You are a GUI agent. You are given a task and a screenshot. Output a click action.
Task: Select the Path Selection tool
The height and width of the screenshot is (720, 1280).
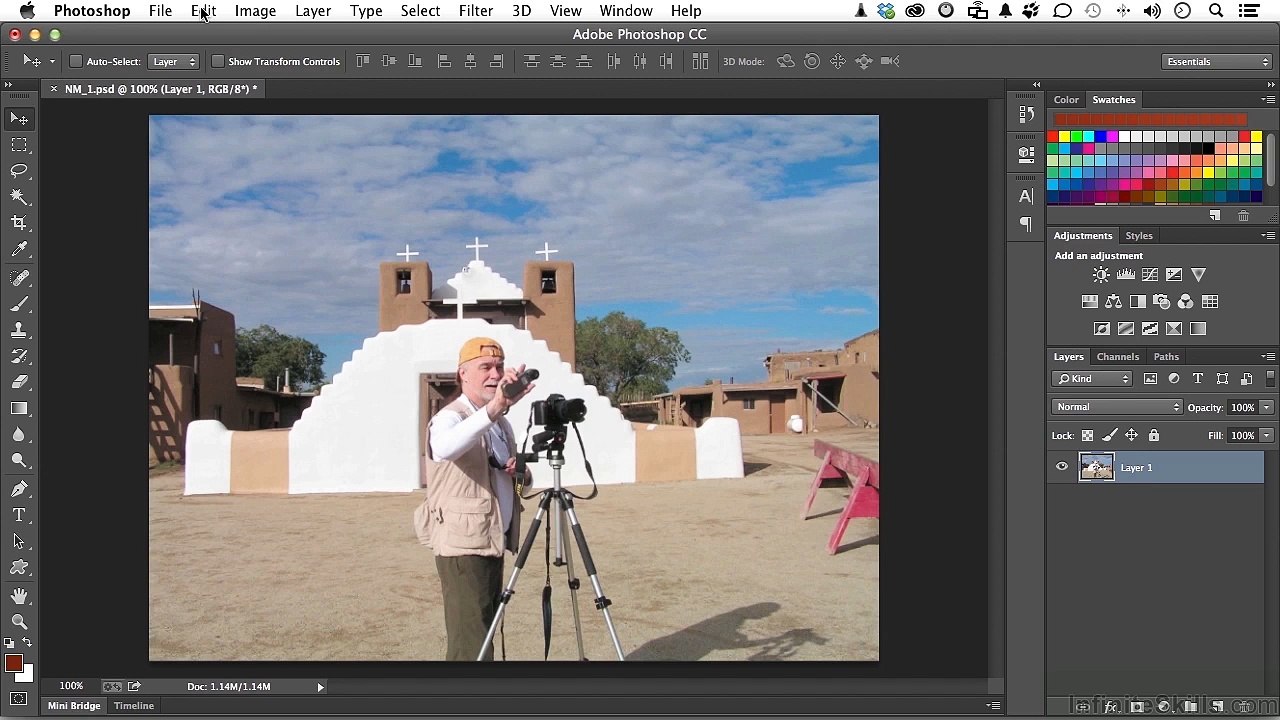coord(19,541)
